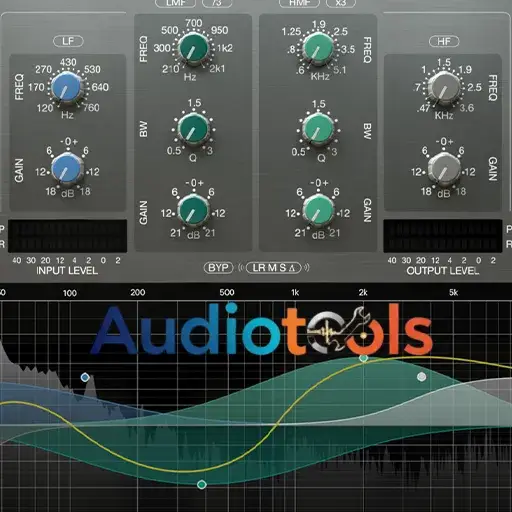
Task: Enable the x3 frequency multiplier button
Action: click(341, 3)
